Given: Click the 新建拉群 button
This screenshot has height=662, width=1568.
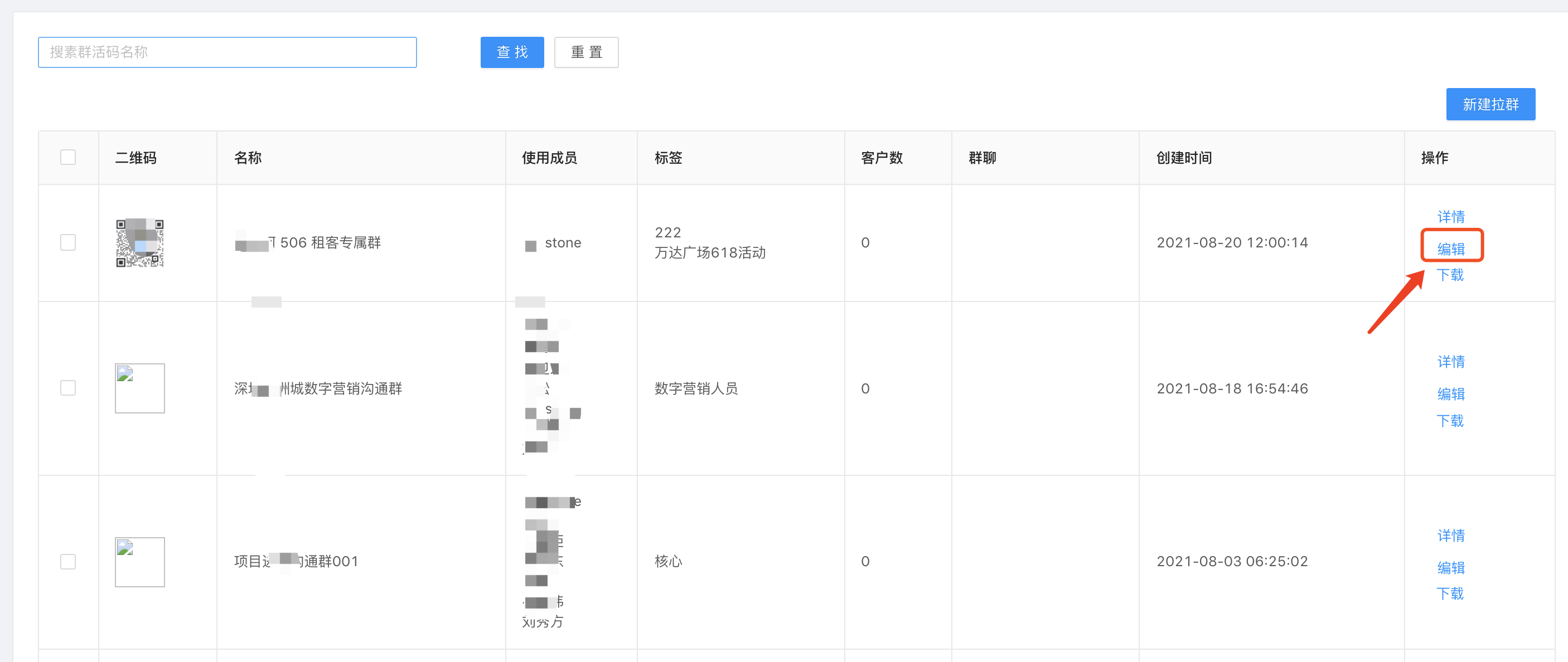Looking at the screenshot, I should [1490, 105].
